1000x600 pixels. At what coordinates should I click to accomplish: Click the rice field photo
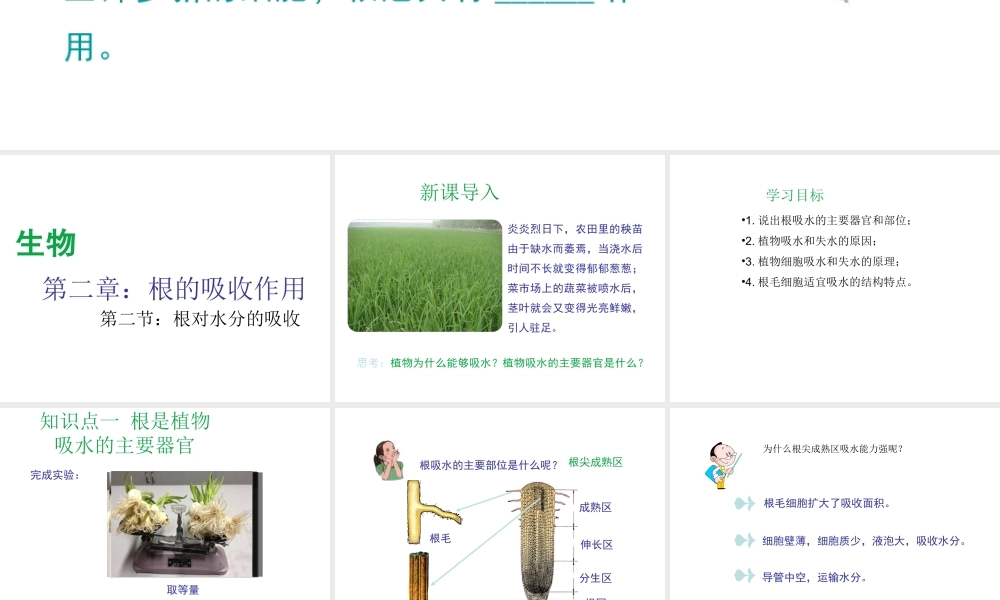[x=425, y=275]
